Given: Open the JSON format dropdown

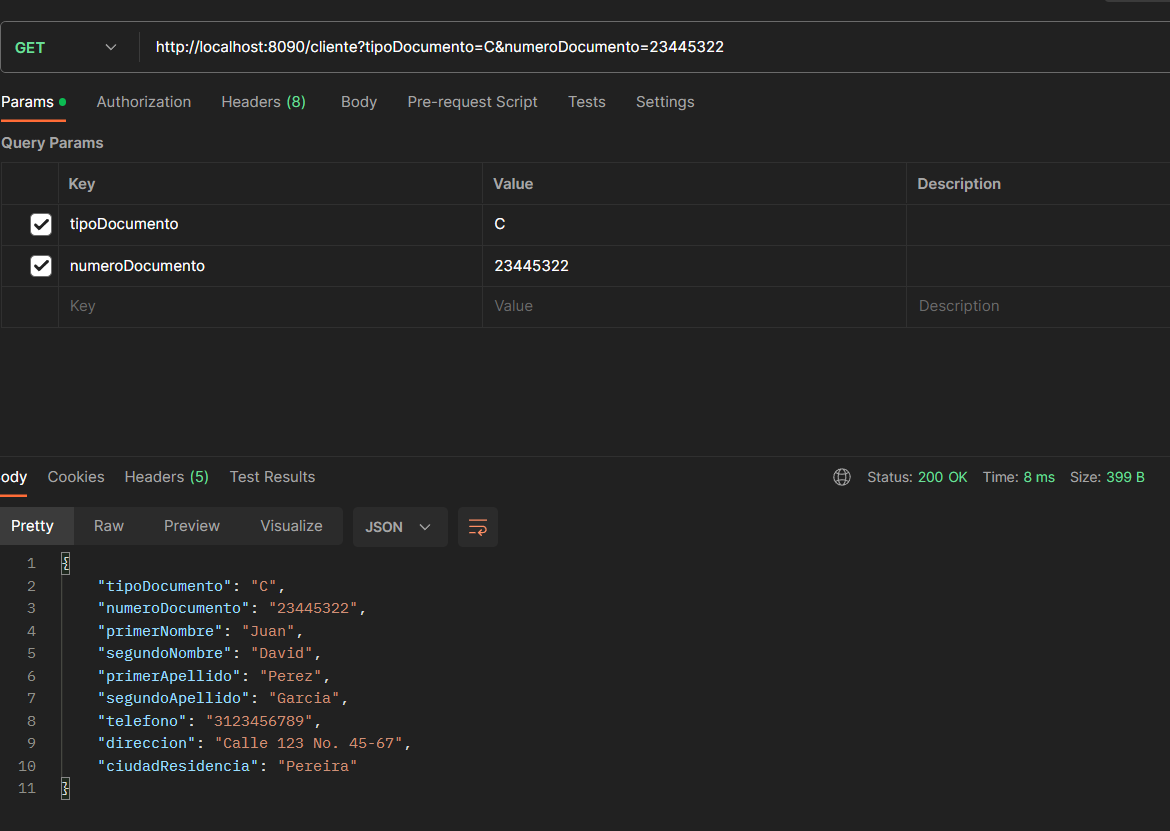Looking at the screenshot, I should (399, 527).
